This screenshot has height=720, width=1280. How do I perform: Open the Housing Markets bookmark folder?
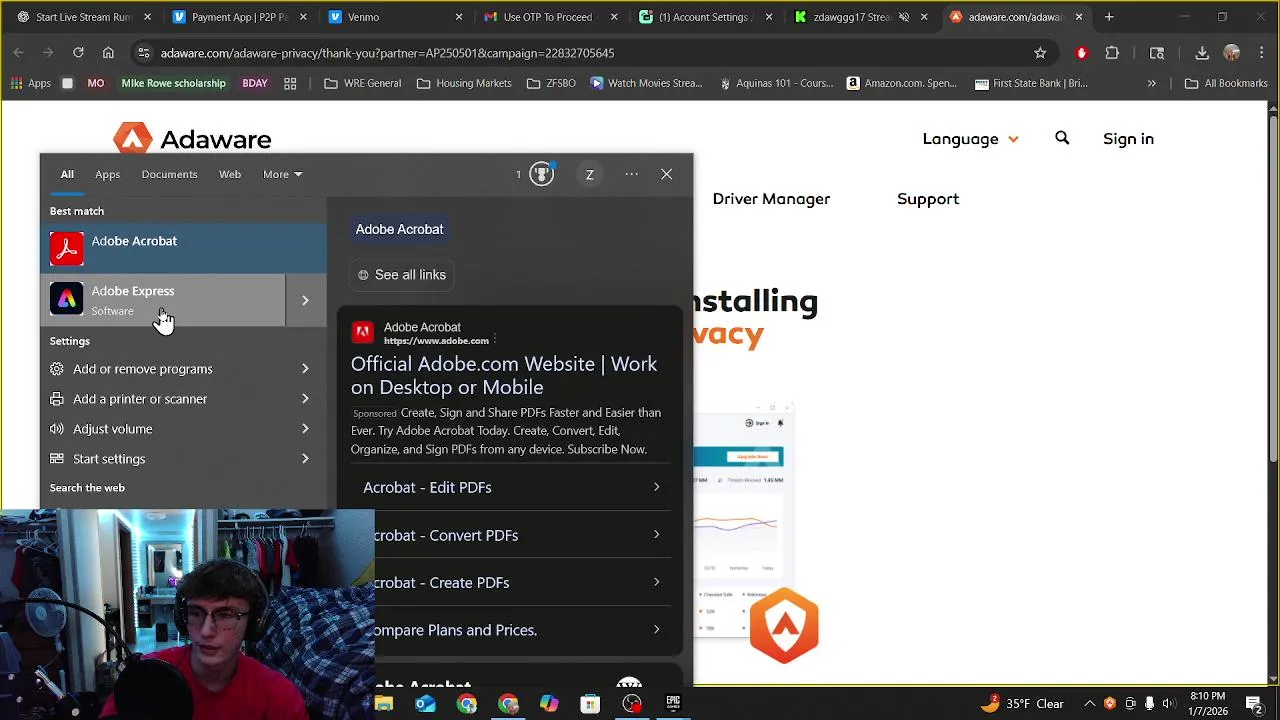[464, 83]
